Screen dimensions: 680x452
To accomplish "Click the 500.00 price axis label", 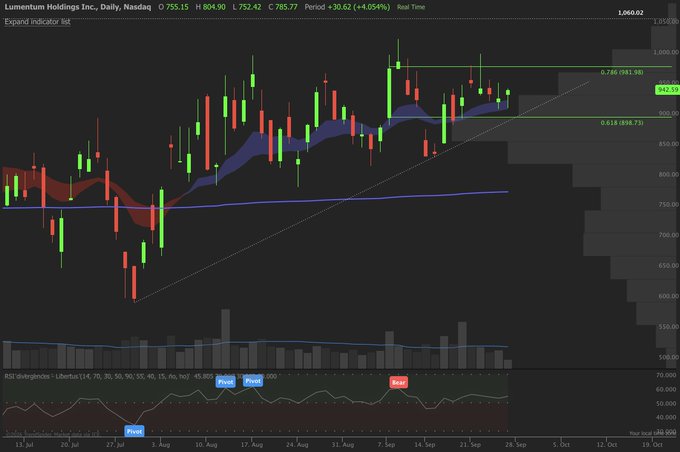I will [x=668, y=357].
